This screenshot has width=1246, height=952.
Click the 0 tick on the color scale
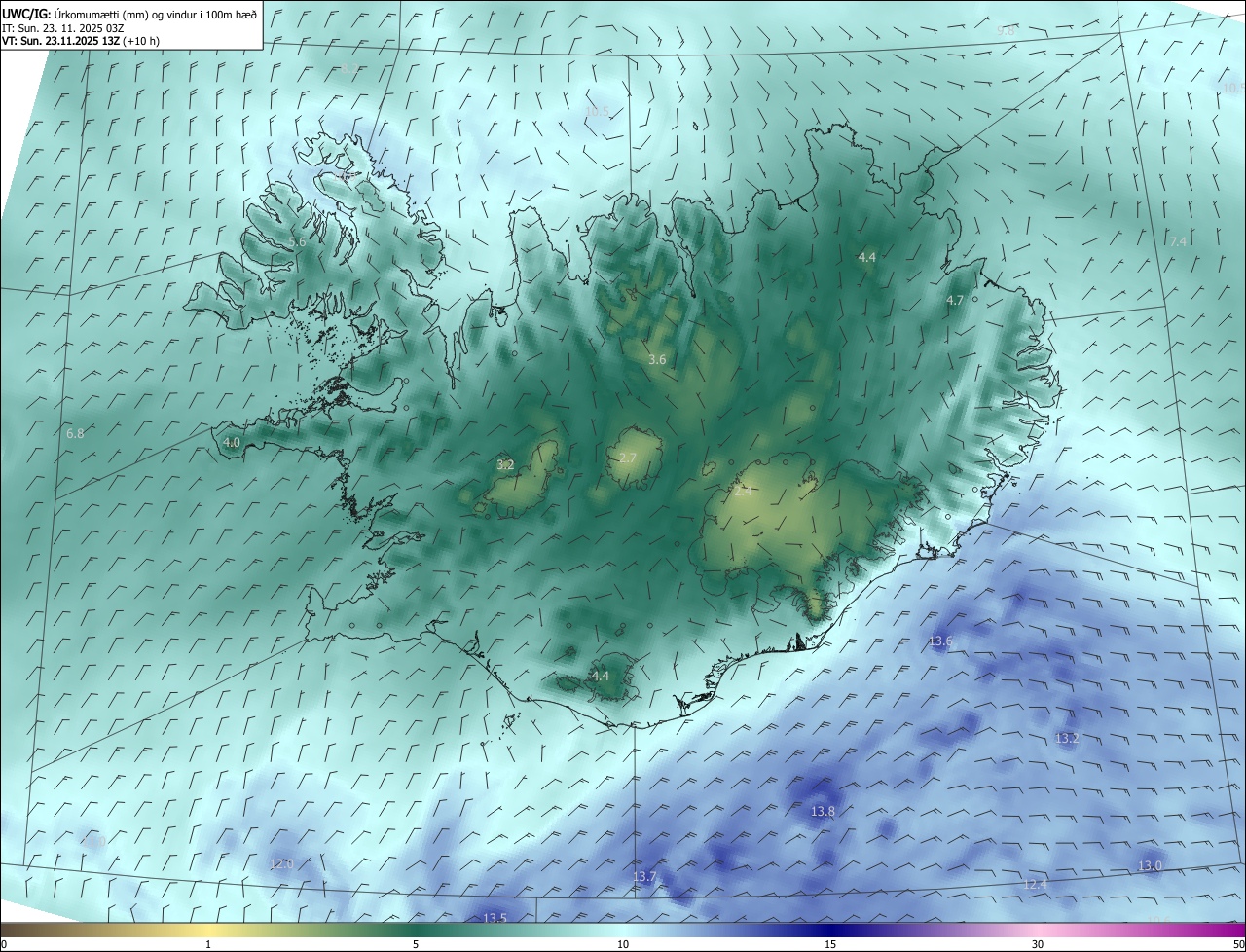(4, 944)
